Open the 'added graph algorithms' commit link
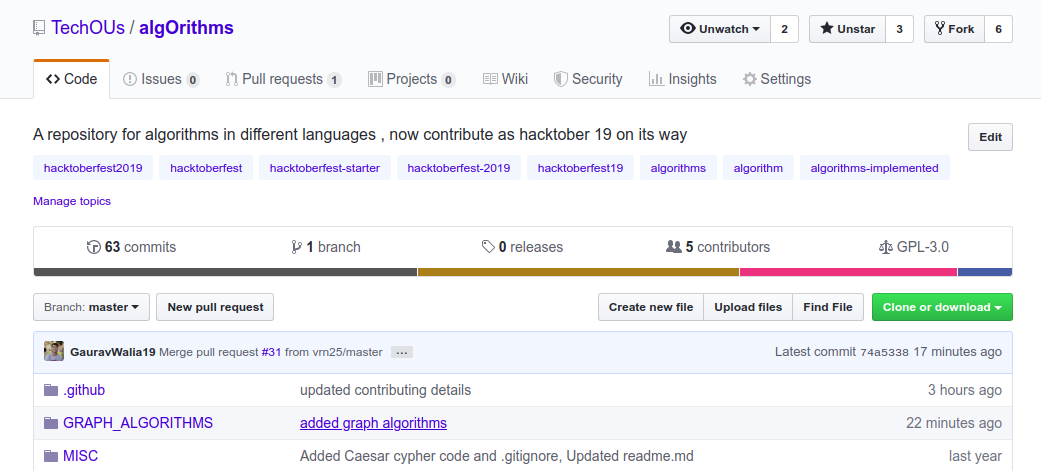 click(x=373, y=423)
